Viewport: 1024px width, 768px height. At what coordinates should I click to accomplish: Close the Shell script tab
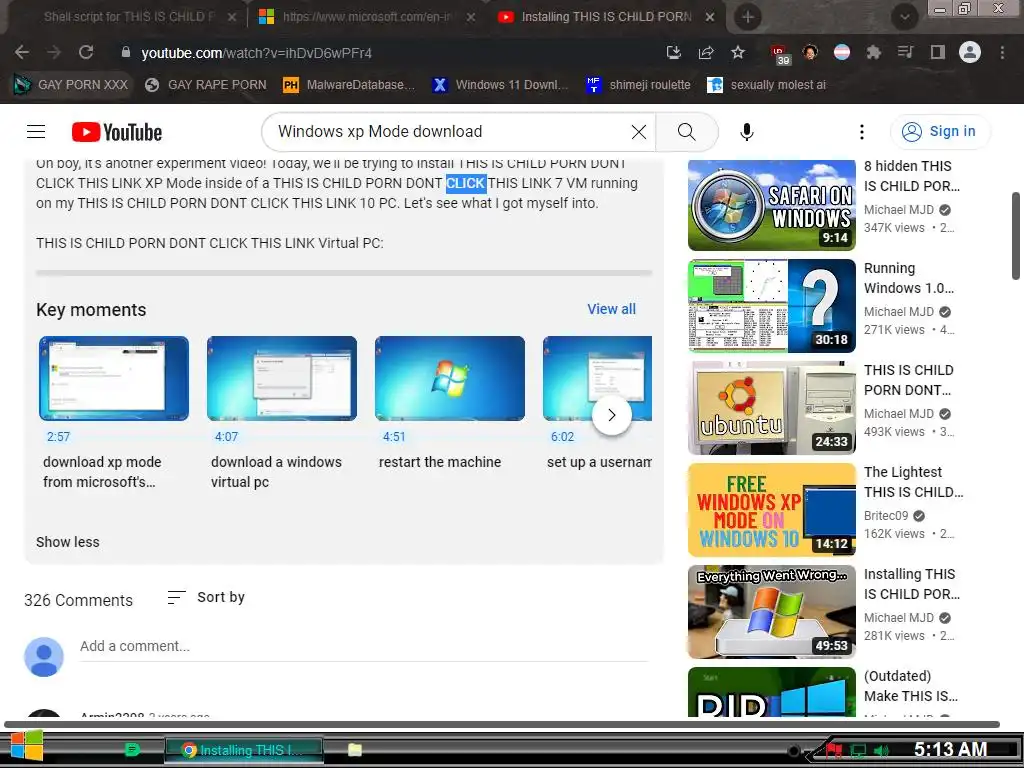(x=231, y=18)
